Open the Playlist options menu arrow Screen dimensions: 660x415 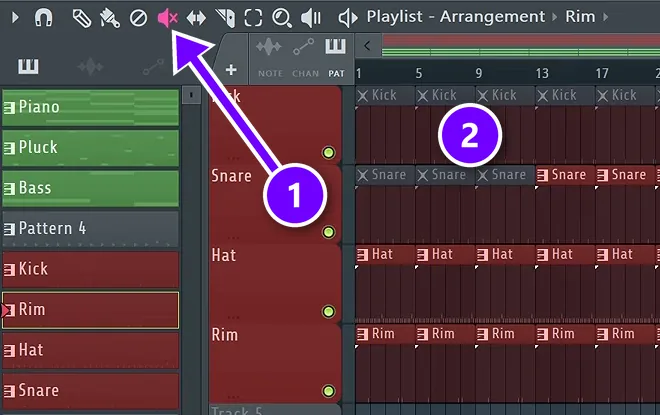(x=15, y=18)
